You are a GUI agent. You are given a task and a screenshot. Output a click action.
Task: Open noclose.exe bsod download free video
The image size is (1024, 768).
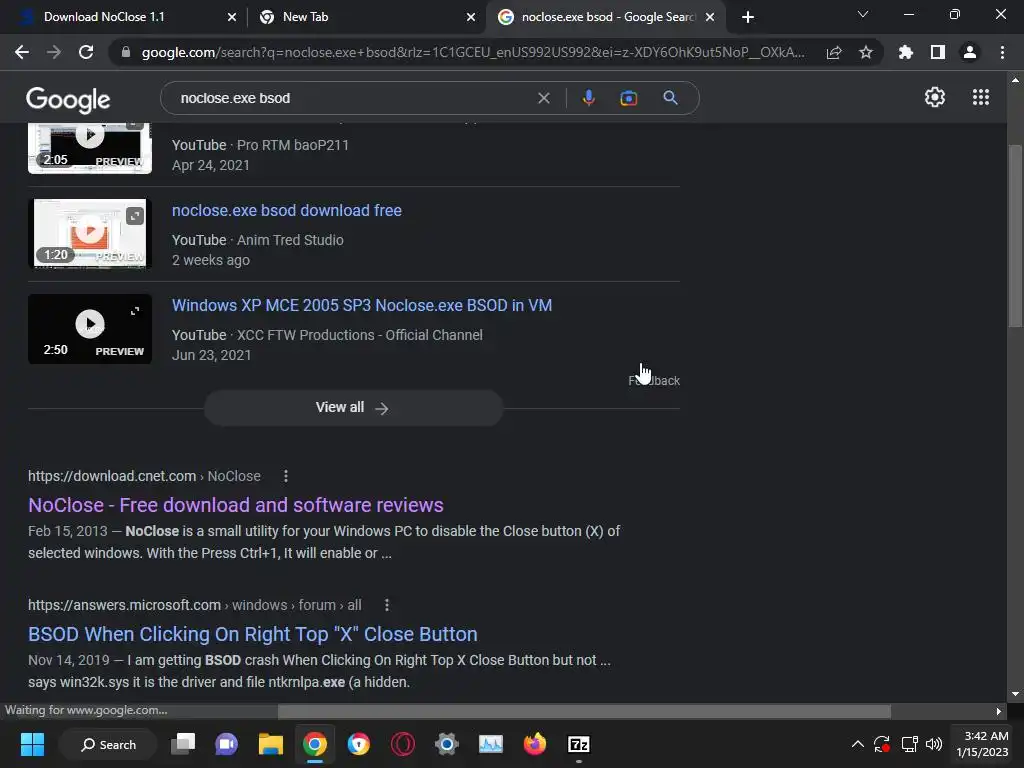[x=287, y=210]
